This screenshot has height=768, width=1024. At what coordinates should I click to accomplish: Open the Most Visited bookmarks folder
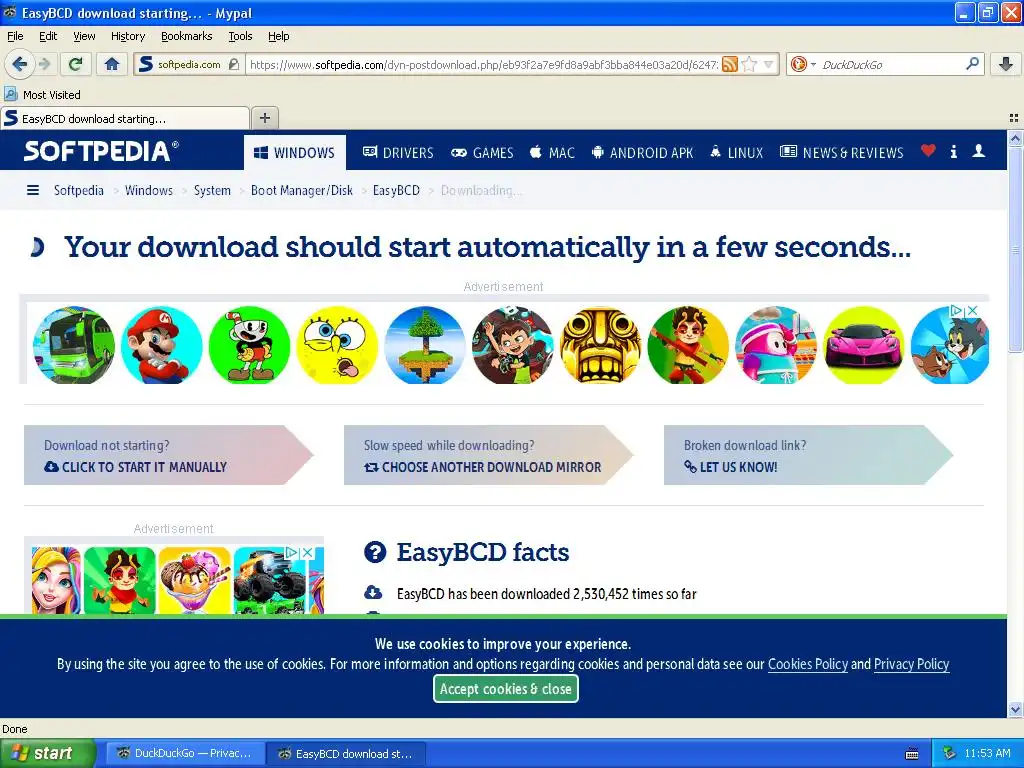click(42, 95)
